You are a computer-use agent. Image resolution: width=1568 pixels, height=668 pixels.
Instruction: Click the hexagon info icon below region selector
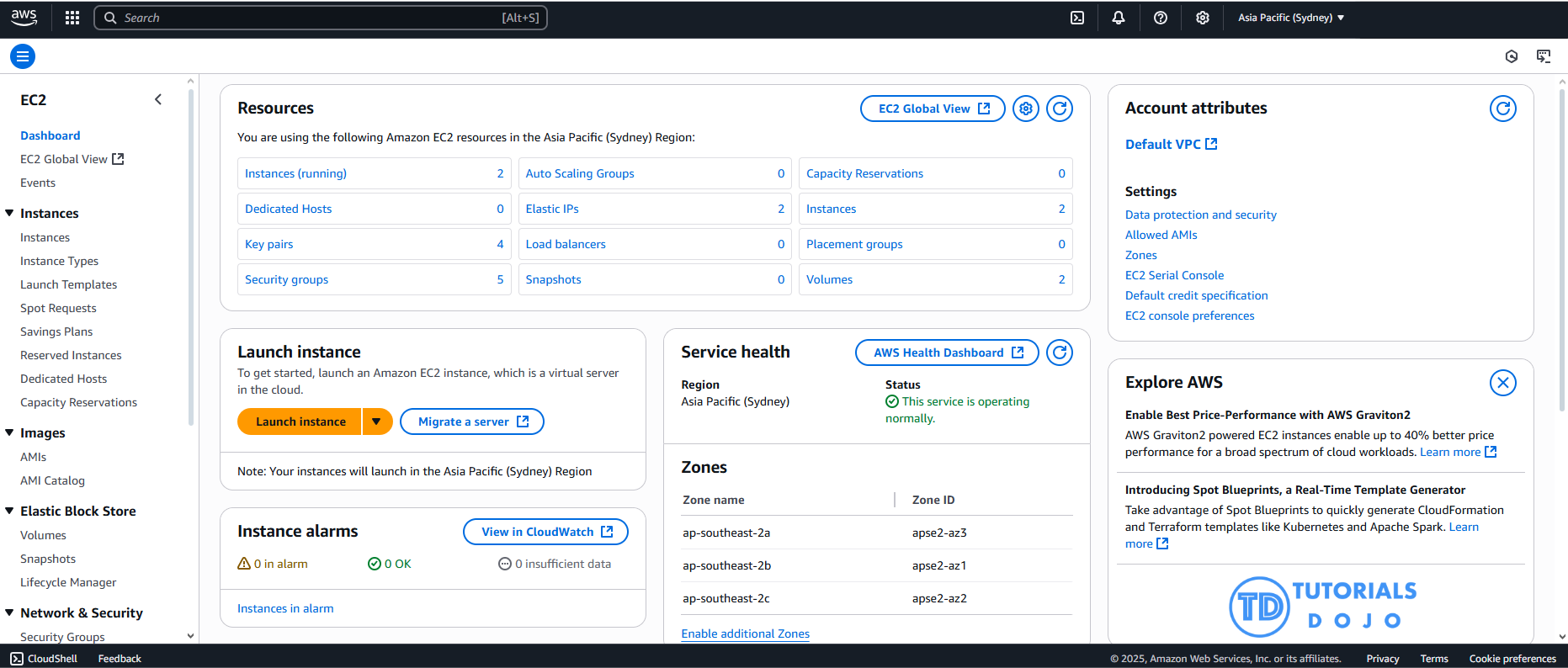[1512, 56]
